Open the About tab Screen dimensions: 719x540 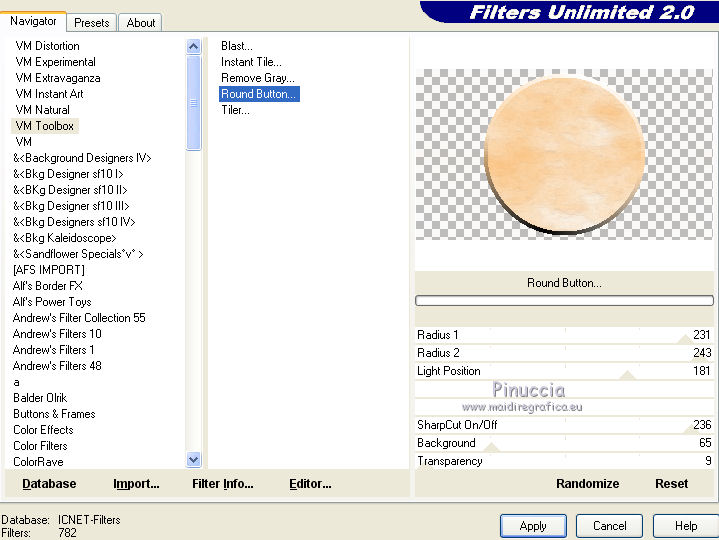pos(141,22)
